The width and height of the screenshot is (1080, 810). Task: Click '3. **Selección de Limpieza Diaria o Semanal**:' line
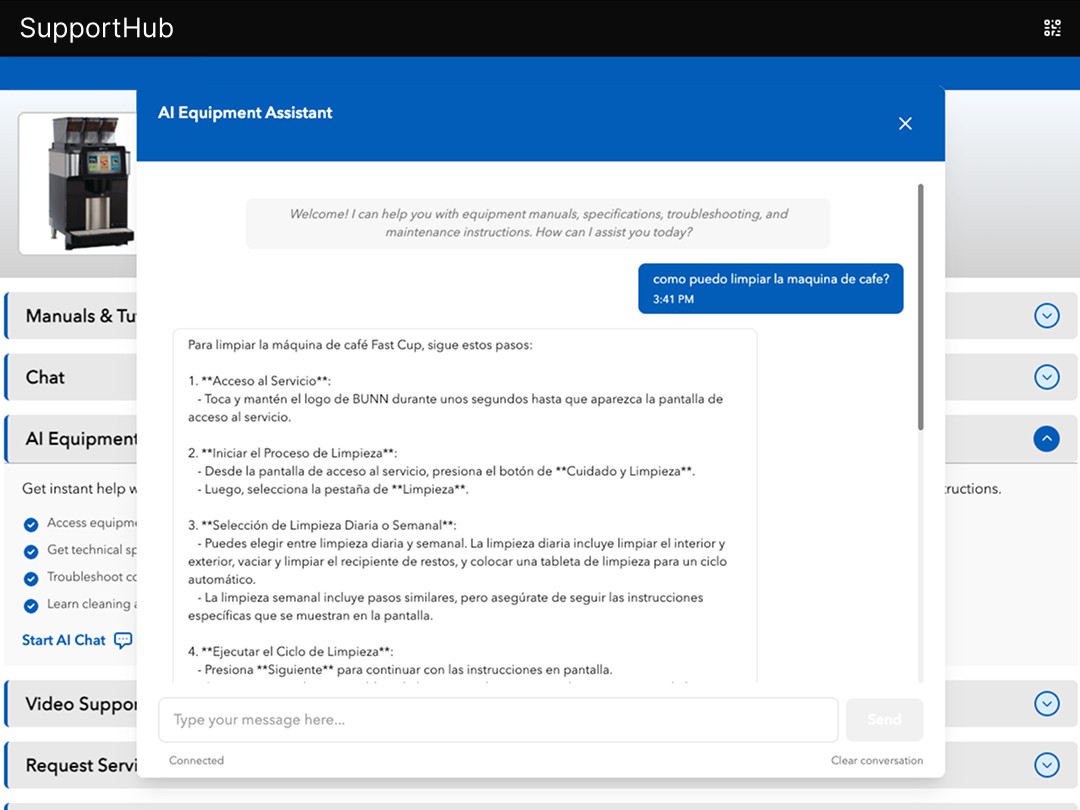[322, 526]
